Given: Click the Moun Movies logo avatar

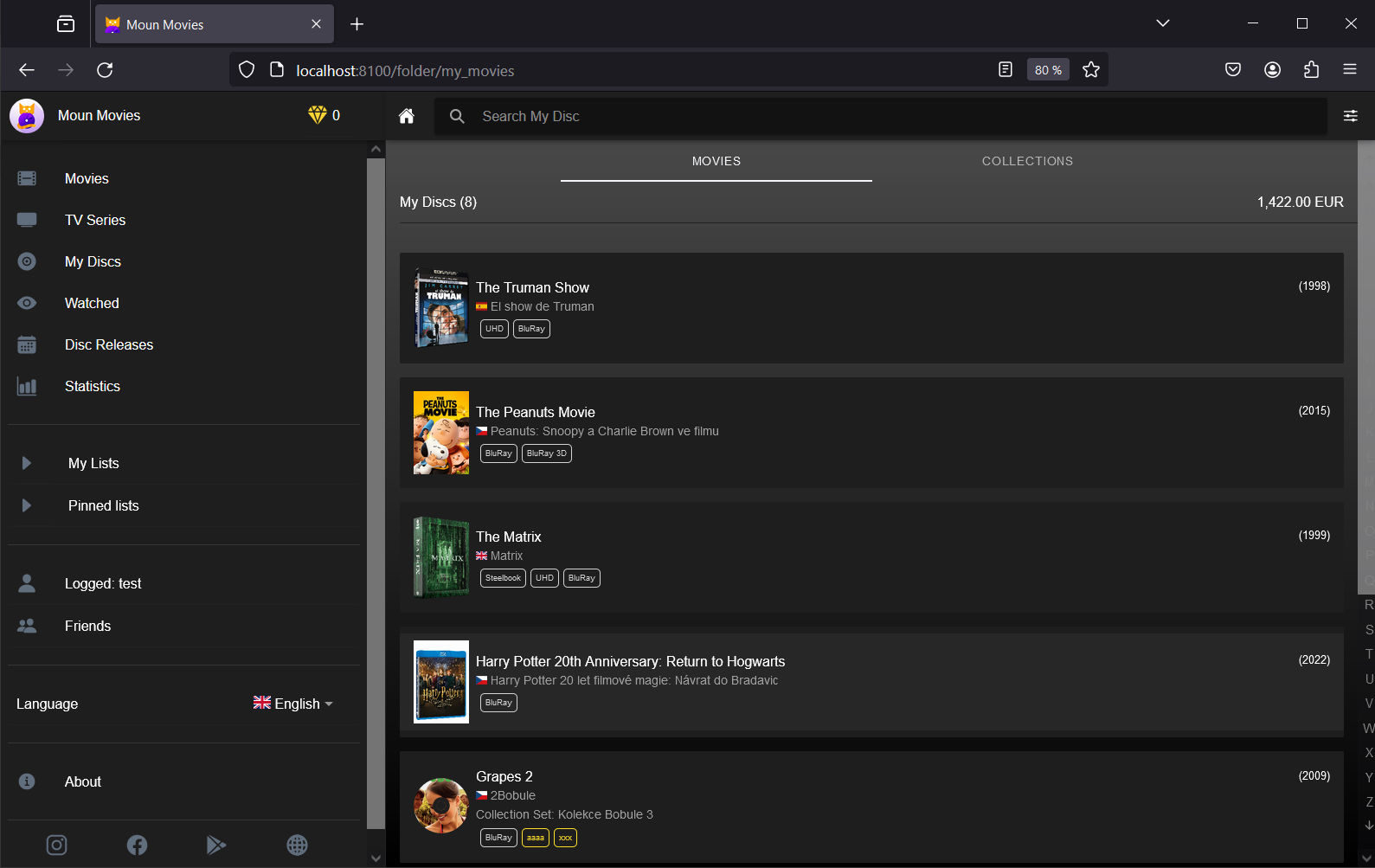Looking at the screenshot, I should click(27, 115).
